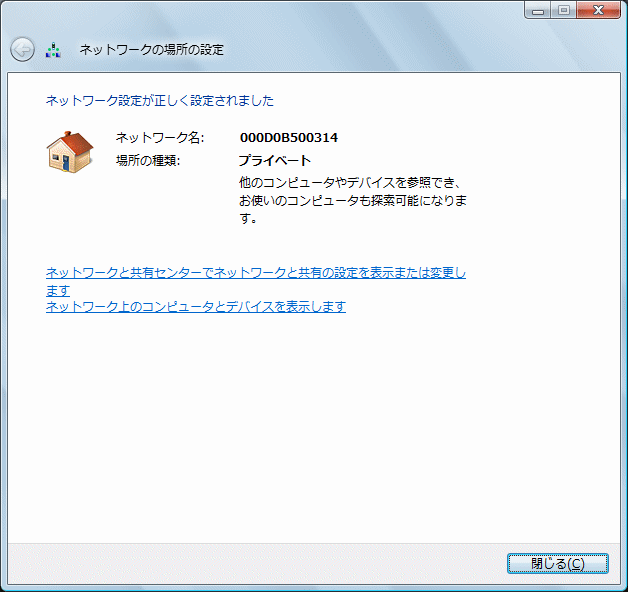628x592 pixels.
Task: Click the ネットワークの場所の設定 title text
Action: (x=151, y=49)
